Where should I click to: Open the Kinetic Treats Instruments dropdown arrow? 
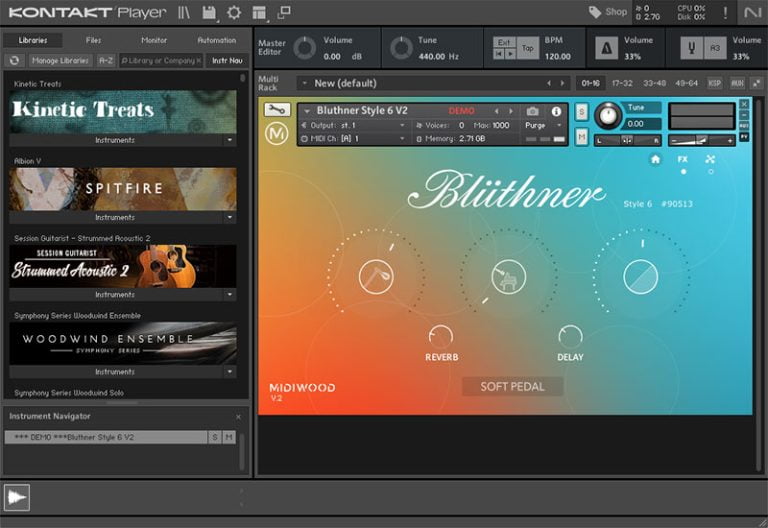[230, 140]
